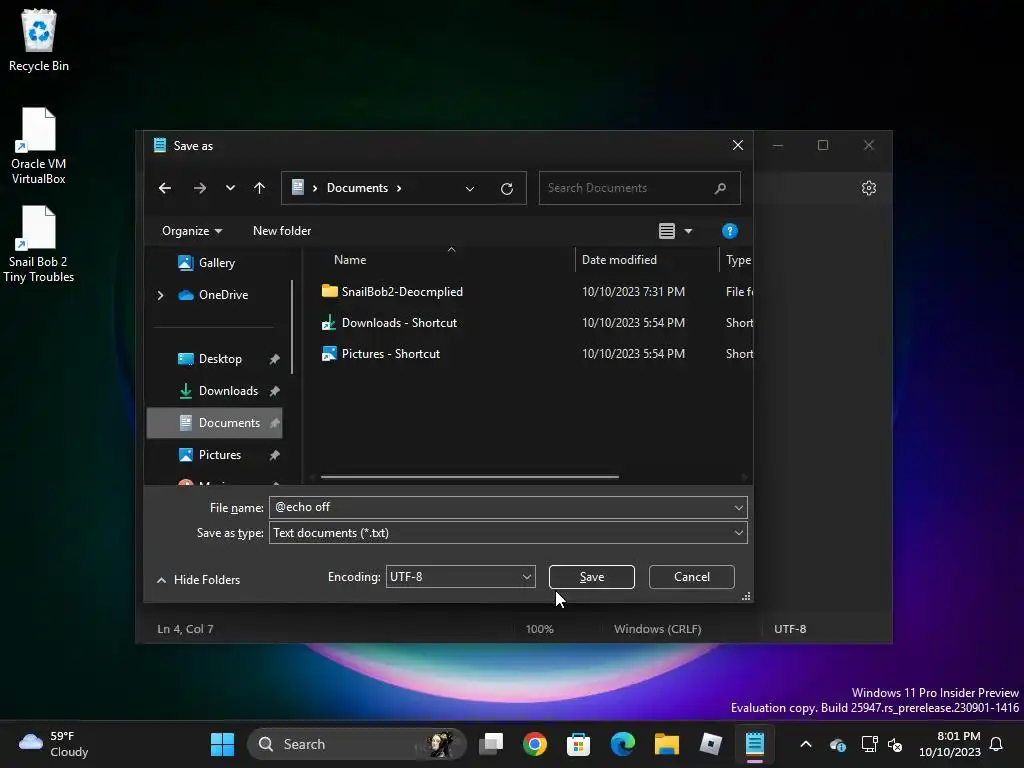Screen dimensions: 1024x768
Task: Create a New folder
Action: 282,231
